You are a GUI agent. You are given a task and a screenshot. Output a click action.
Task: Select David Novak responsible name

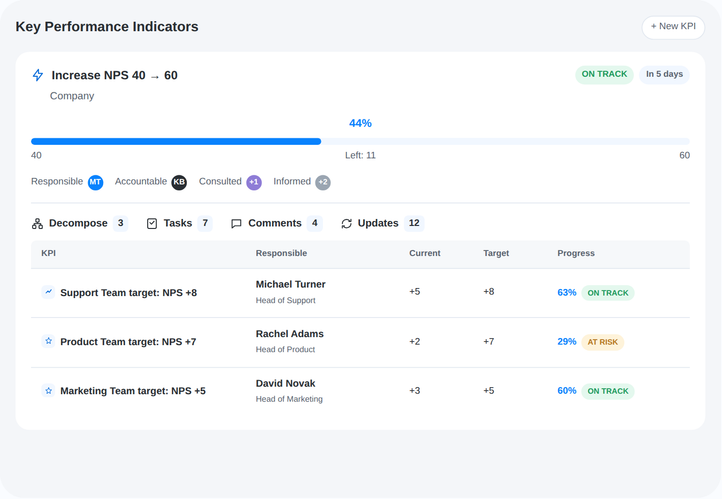(x=285, y=383)
